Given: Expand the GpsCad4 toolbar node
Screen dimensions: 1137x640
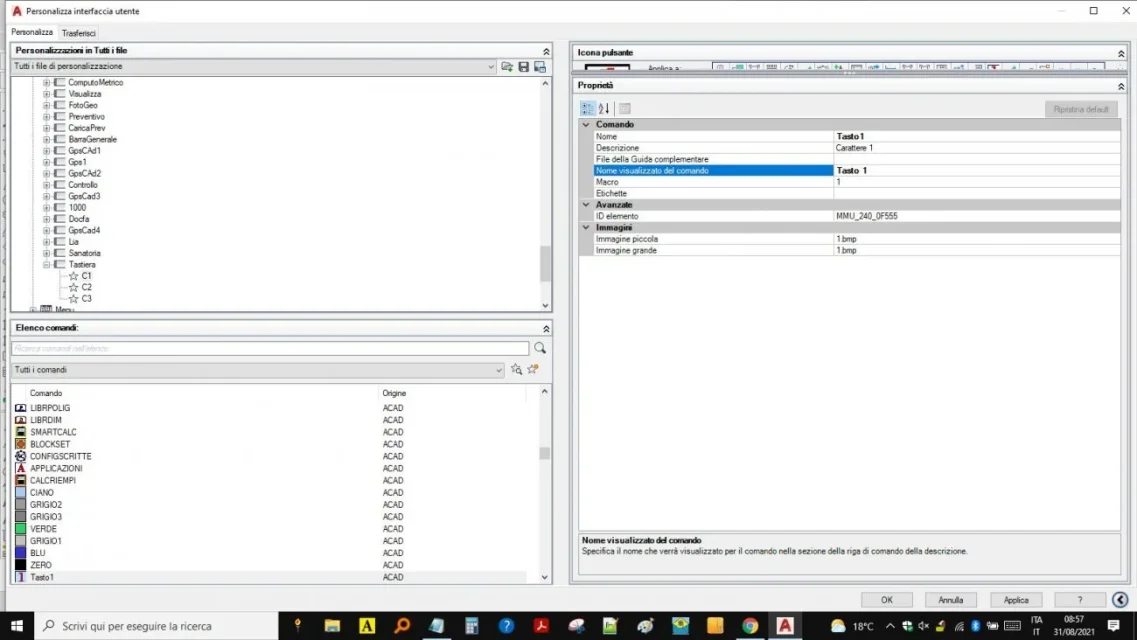Looking at the screenshot, I should coord(46,230).
